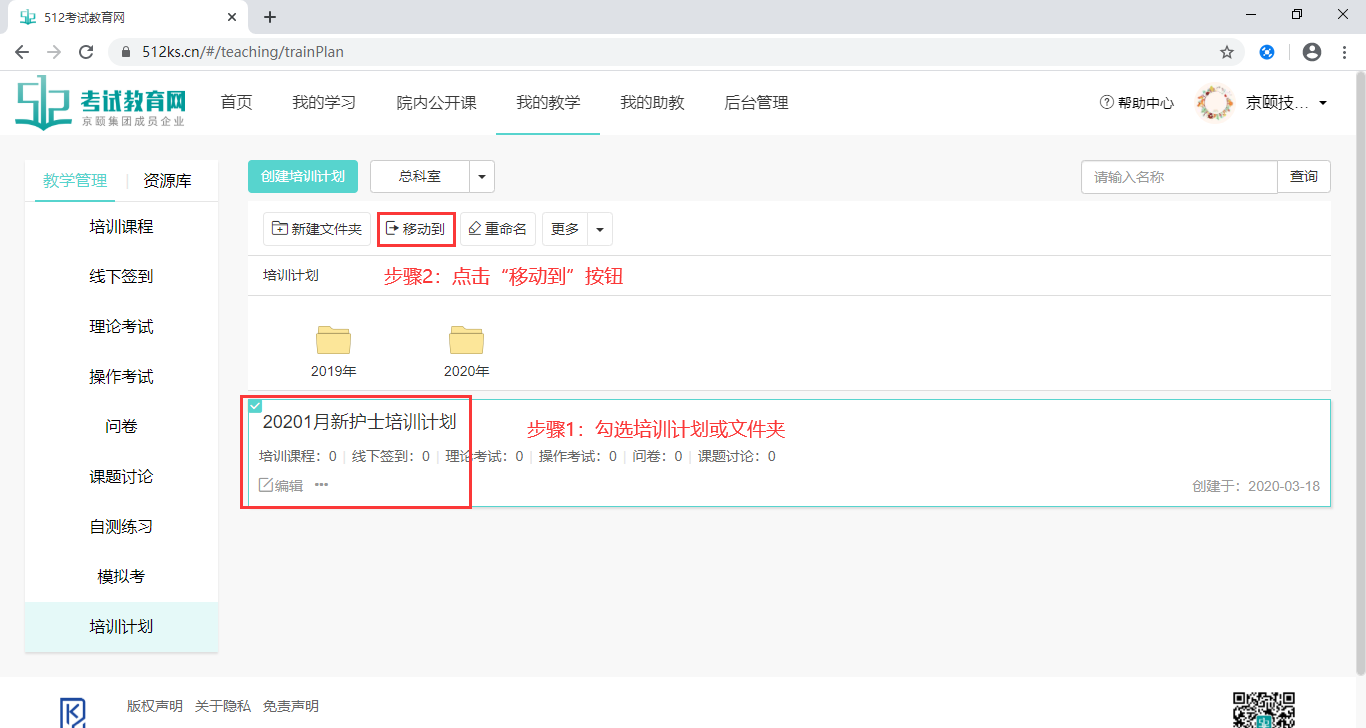
Task: Open 自测练习 in the sidebar
Action: tap(121, 527)
